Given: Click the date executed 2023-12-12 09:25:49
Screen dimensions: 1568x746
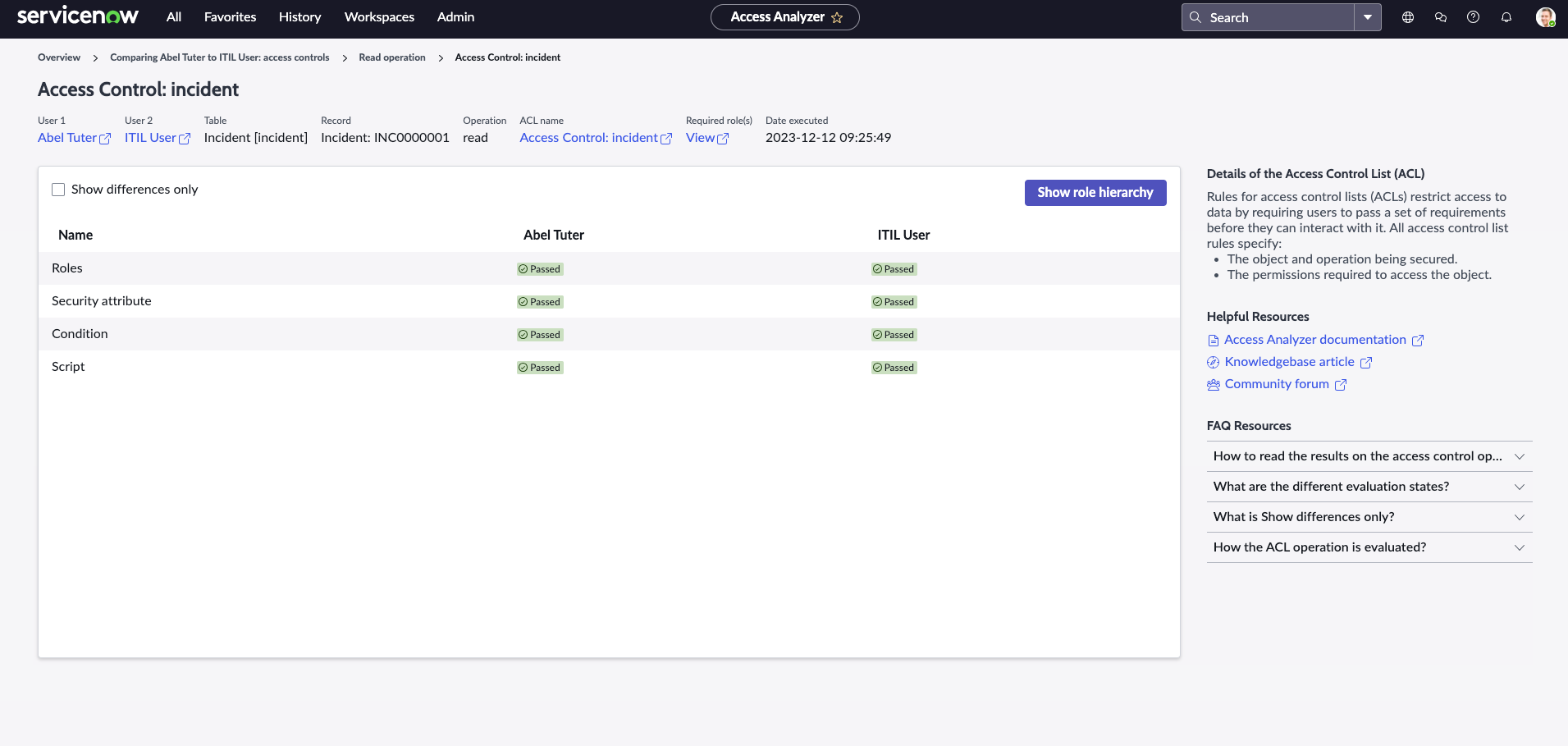Looking at the screenshot, I should [x=828, y=138].
